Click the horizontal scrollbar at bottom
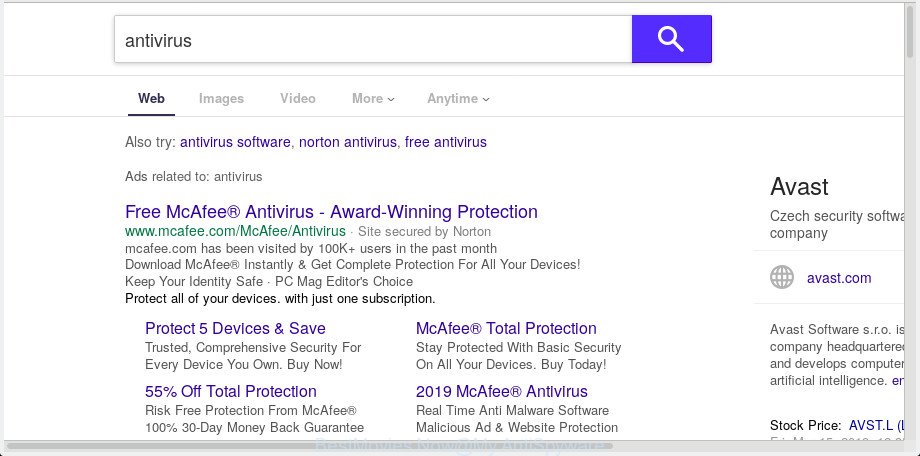The height and width of the screenshot is (456, 920). coord(308,447)
